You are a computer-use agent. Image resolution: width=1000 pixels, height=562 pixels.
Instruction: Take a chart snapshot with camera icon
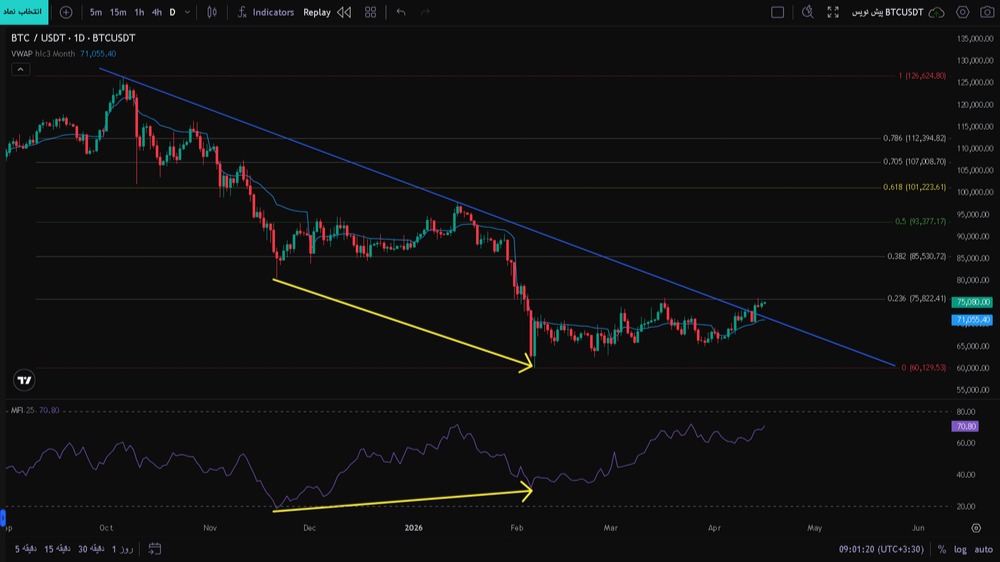pos(987,12)
